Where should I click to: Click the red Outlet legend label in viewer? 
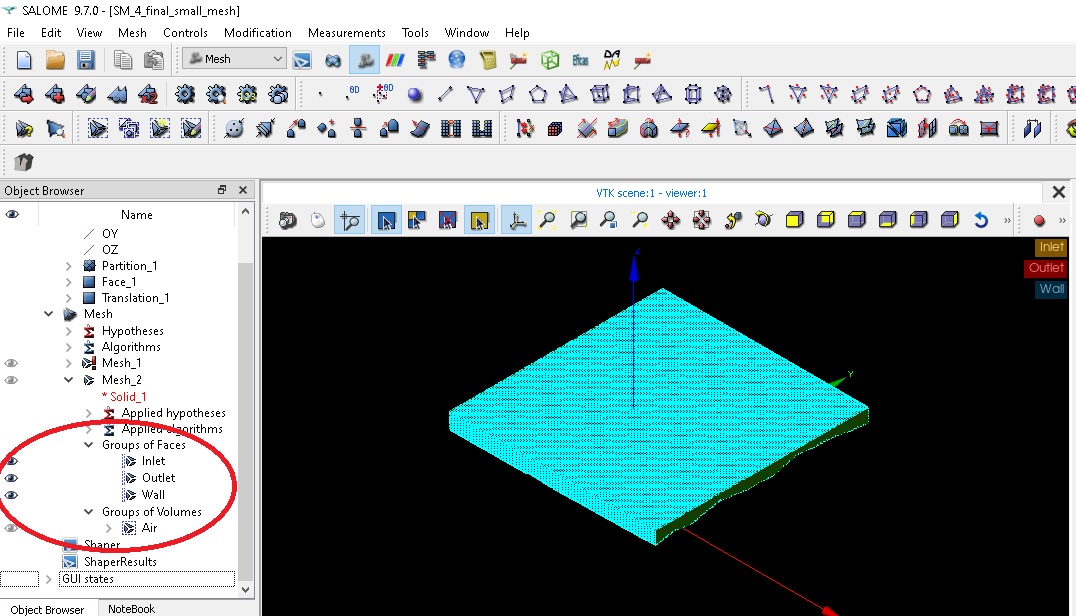point(1045,268)
